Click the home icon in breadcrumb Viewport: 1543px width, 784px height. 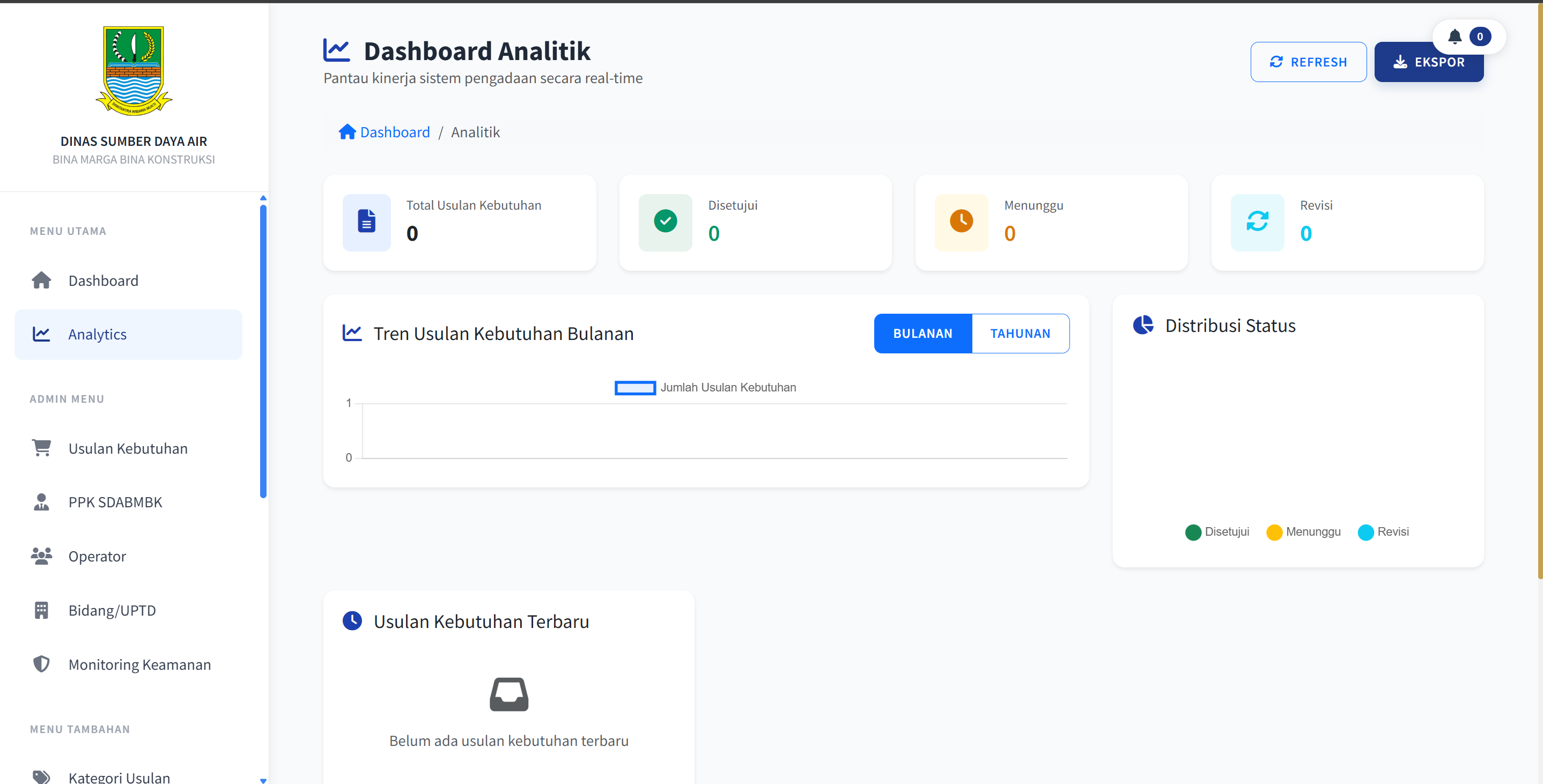click(347, 132)
